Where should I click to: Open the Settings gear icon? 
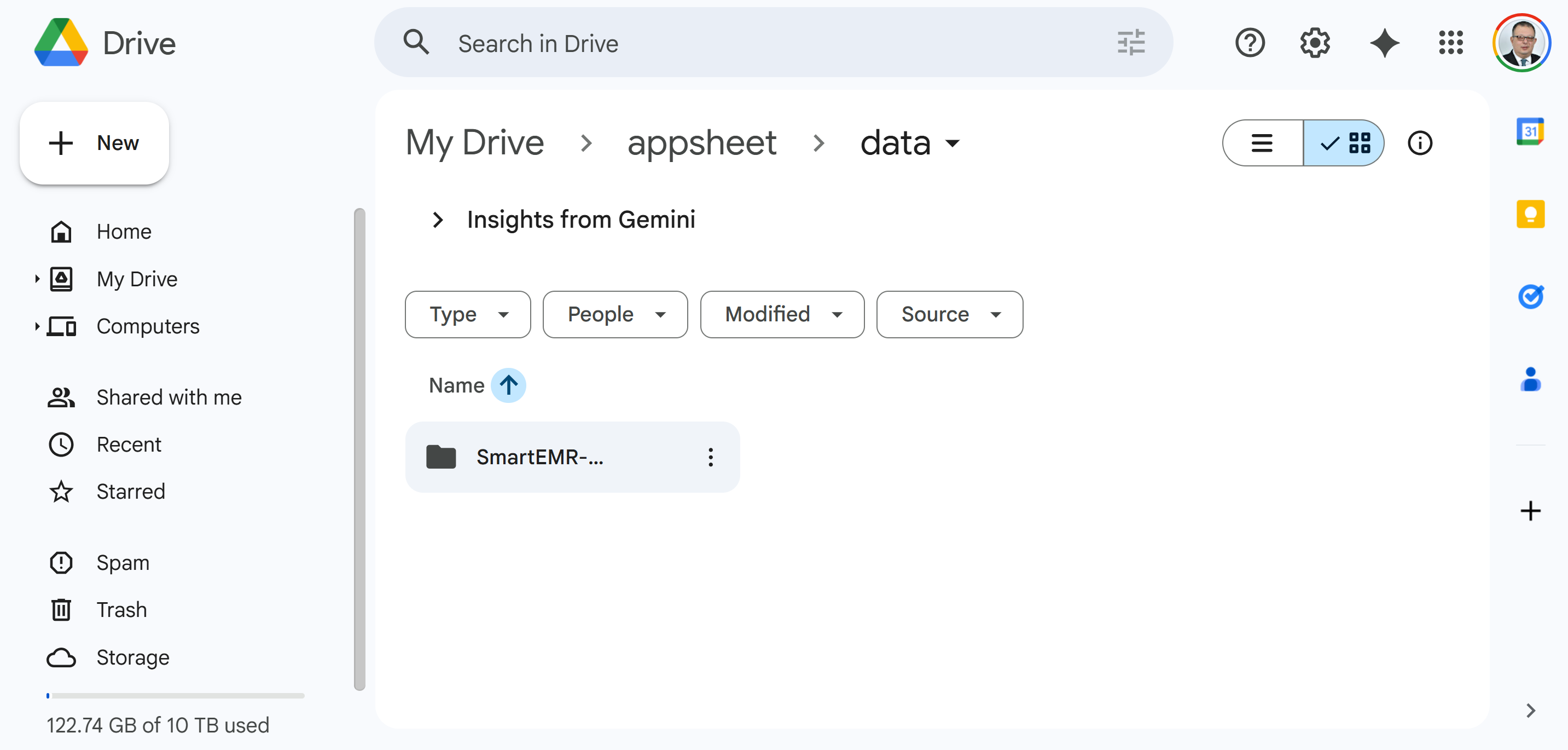pos(1314,43)
